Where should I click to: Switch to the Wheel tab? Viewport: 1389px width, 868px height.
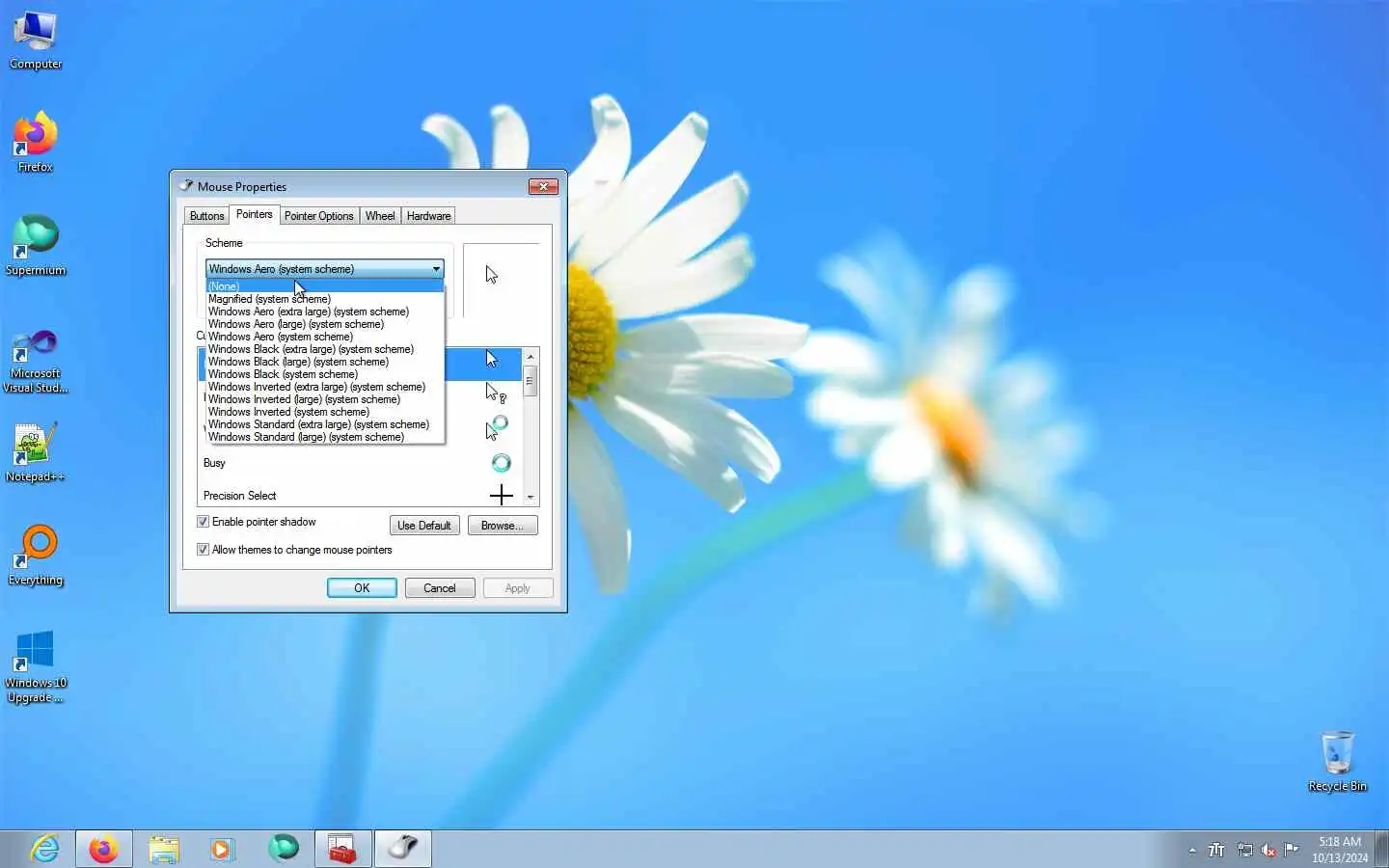[x=380, y=216]
